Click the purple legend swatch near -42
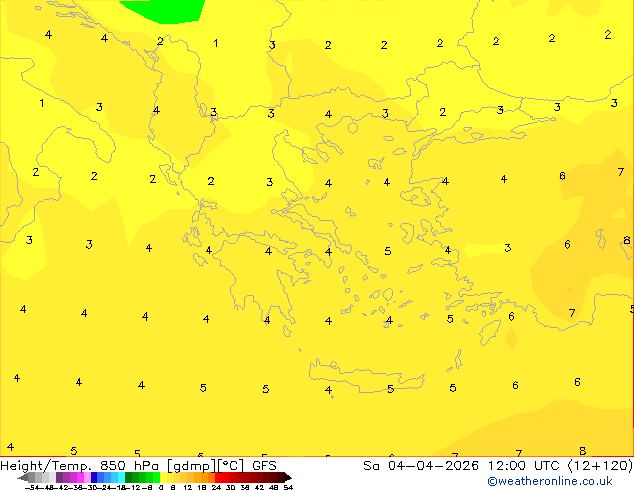Image resolution: width=634 pixels, height=490 pixels. pyautogui.click(x=59, y=477)
